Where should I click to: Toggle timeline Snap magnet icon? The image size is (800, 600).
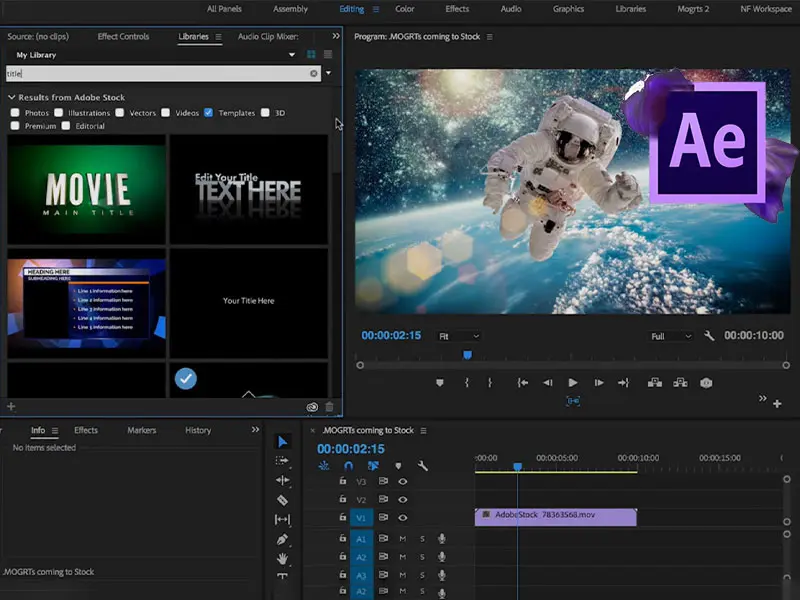click(x=348, y=466)
